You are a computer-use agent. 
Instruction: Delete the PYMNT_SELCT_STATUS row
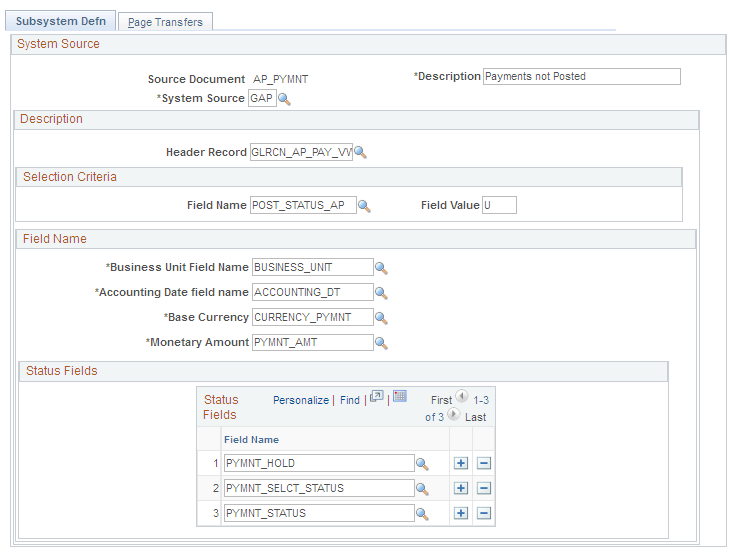(484, 488)
